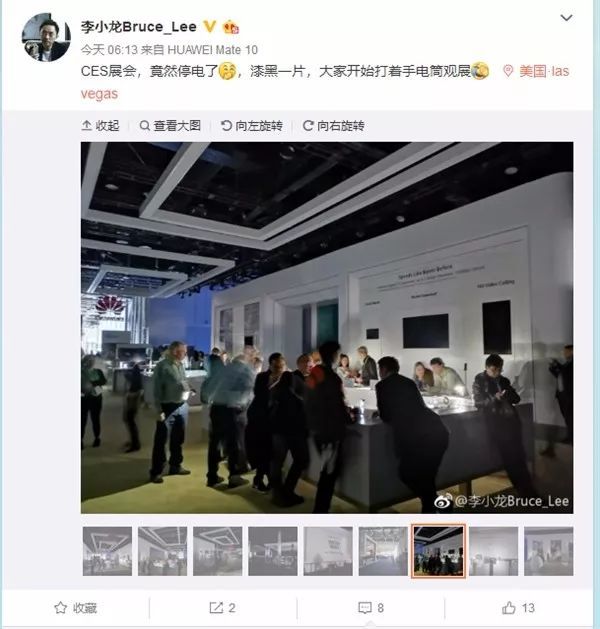
Task: Select the third thumbnail in the strip
Action: (x=217, y=551)
